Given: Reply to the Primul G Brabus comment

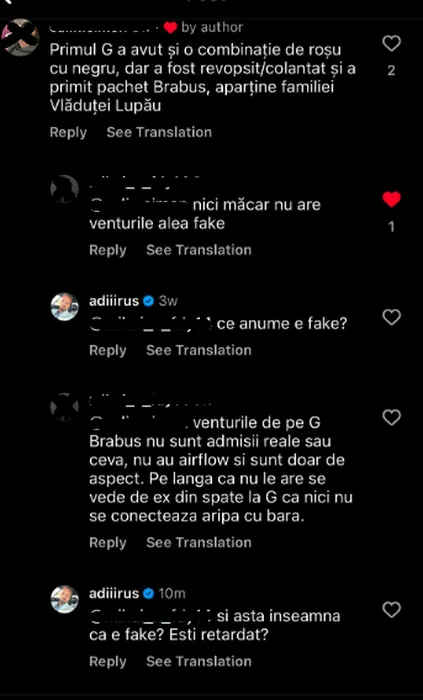Looking at the screenshot, I should (x=68, y=133).
